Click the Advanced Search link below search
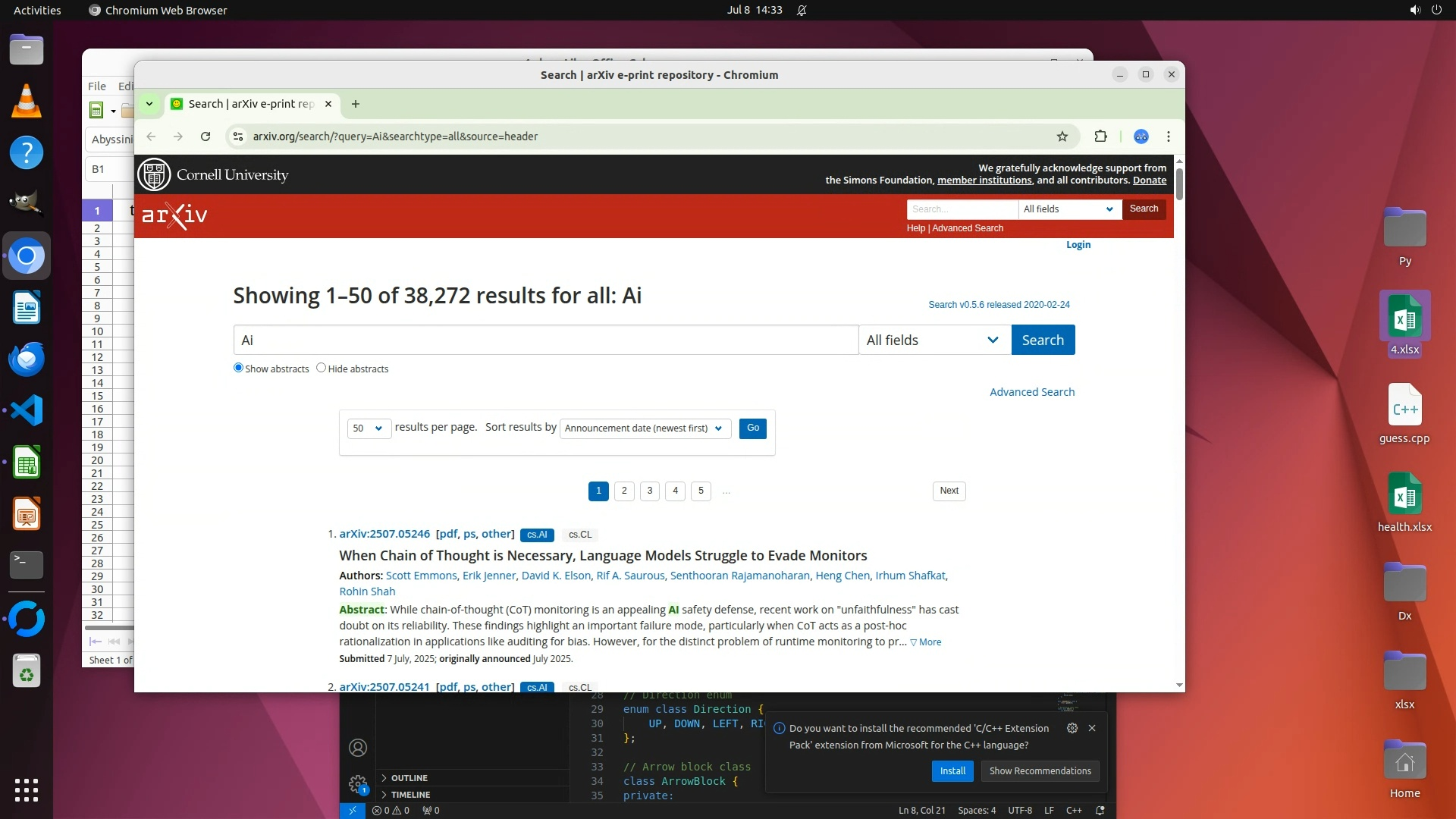The height and width of the screenshot is (819, 1456). [x=1031, y=392]
